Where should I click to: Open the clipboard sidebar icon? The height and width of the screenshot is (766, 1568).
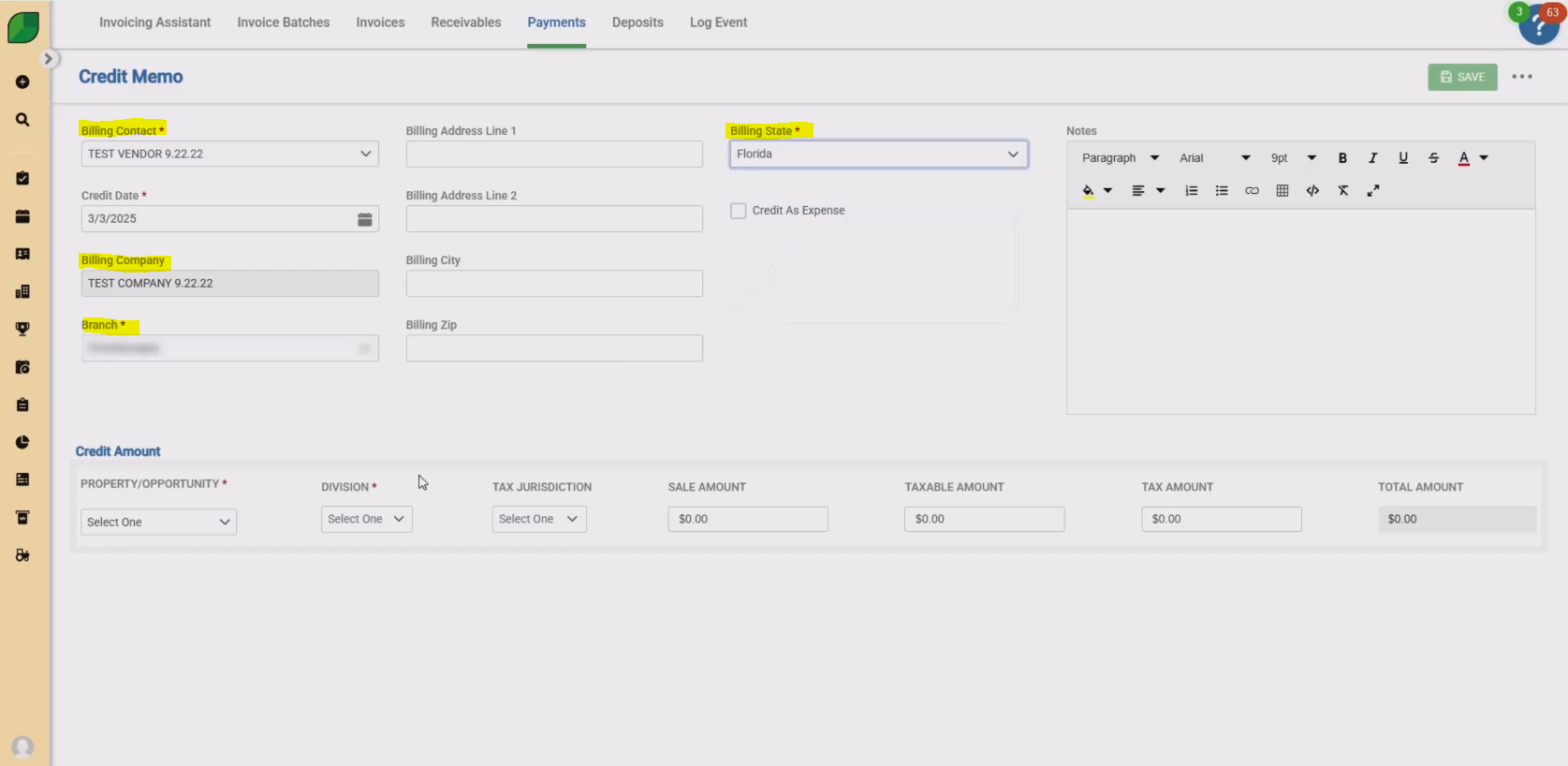22,405
